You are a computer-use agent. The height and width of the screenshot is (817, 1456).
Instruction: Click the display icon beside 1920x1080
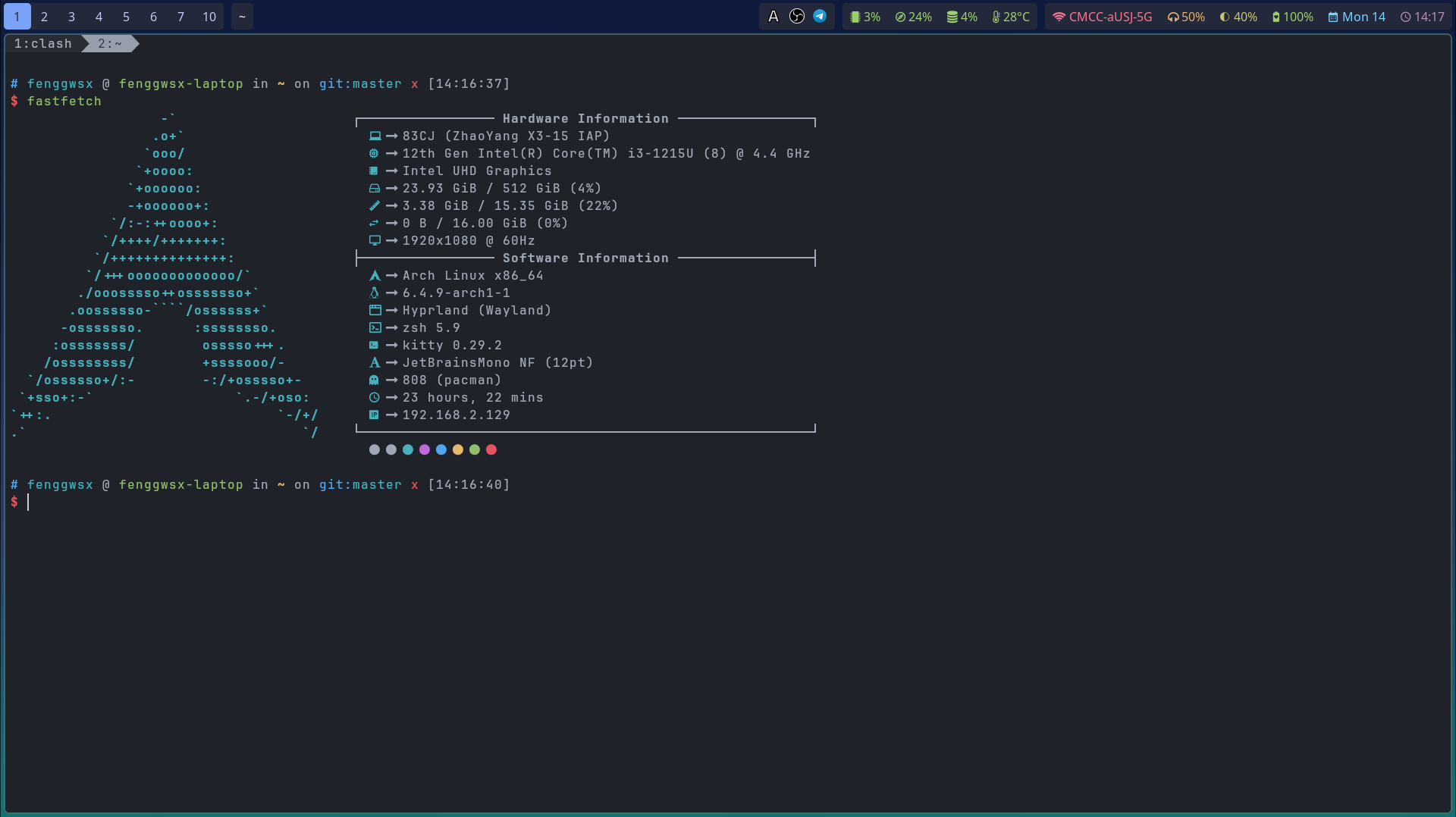375,241
